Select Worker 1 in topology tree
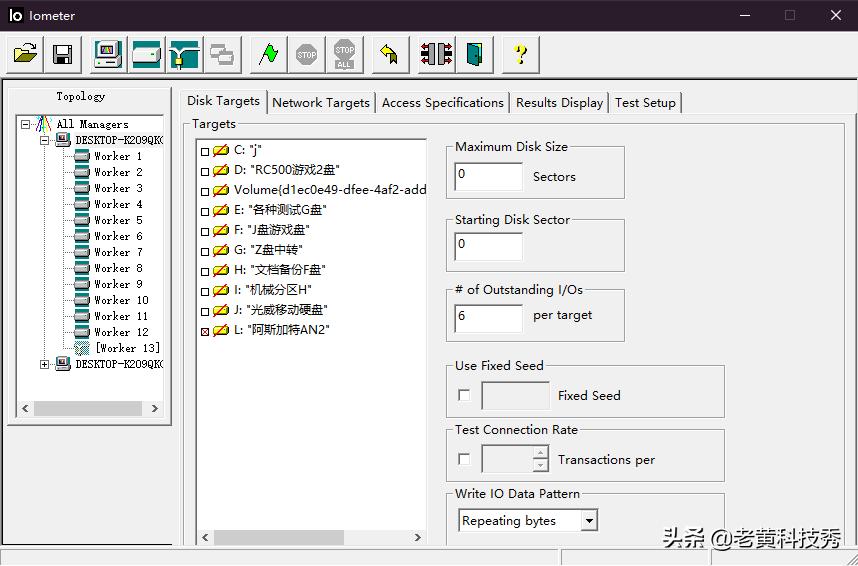This screenshot has width=858, height=566. point(118,156)
